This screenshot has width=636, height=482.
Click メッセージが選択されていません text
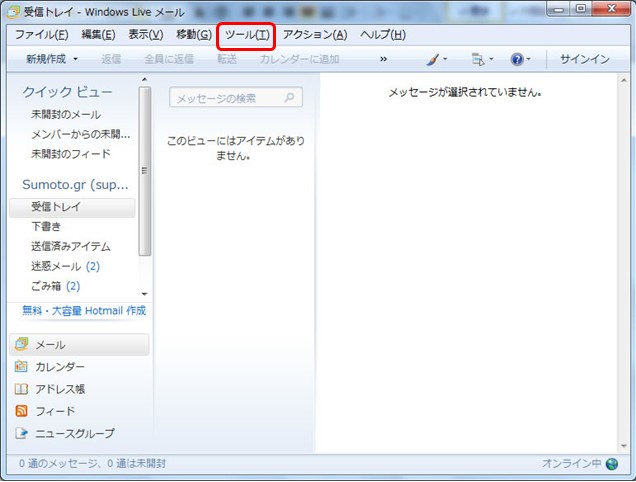(x=465, y=93)
